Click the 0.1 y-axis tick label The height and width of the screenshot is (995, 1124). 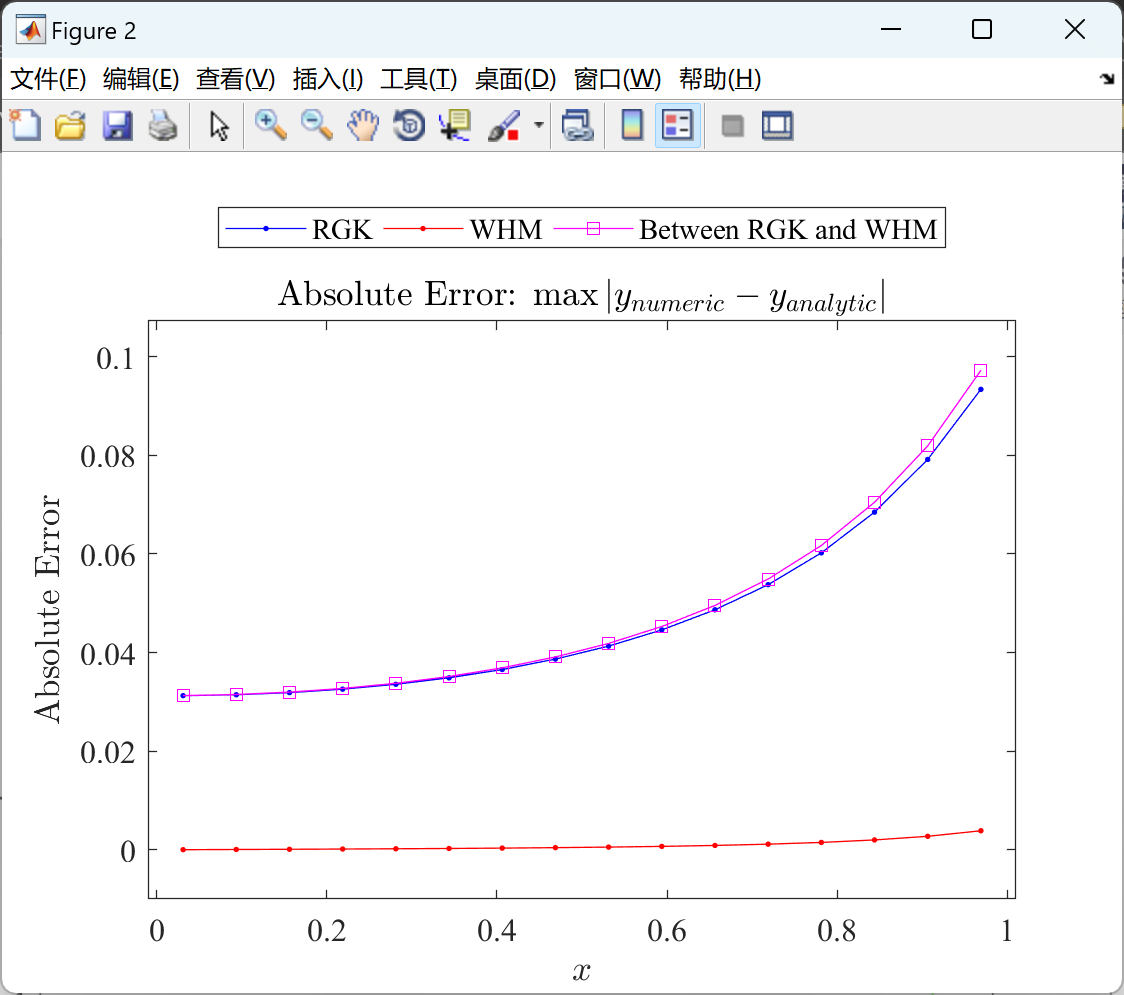115,358
